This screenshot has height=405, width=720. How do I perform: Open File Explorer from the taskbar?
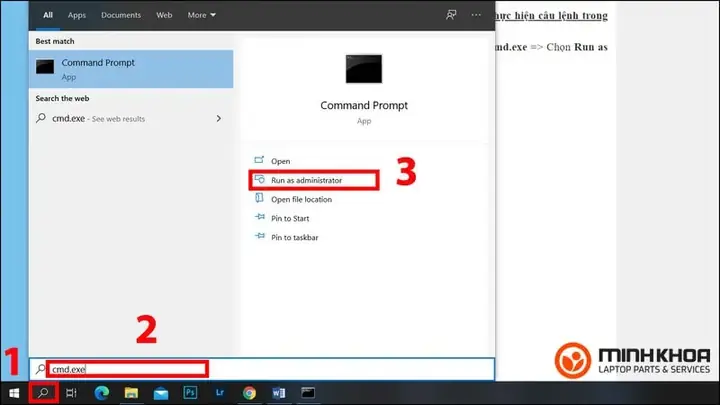(131, 393)
